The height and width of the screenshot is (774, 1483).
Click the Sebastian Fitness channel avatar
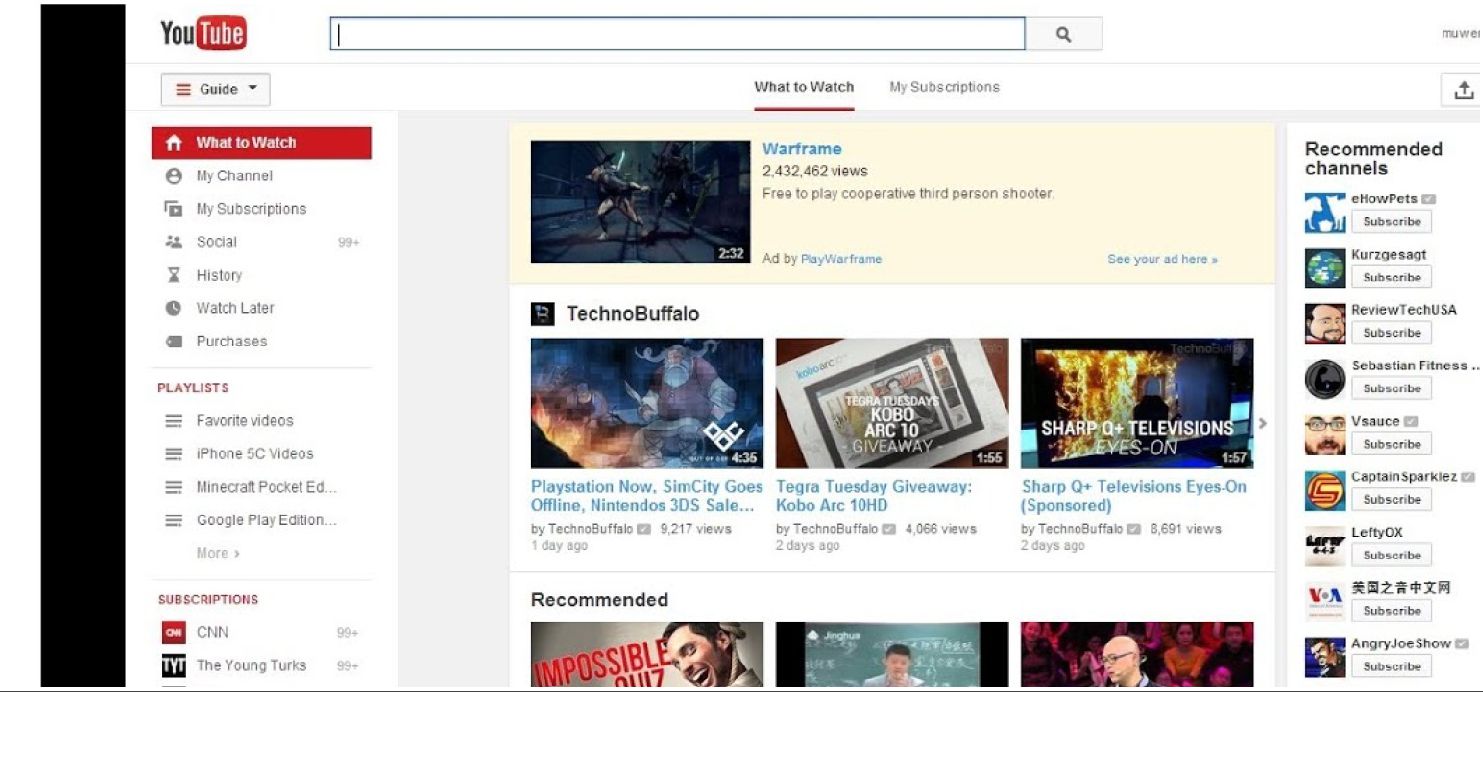[x=1325, y=380]
